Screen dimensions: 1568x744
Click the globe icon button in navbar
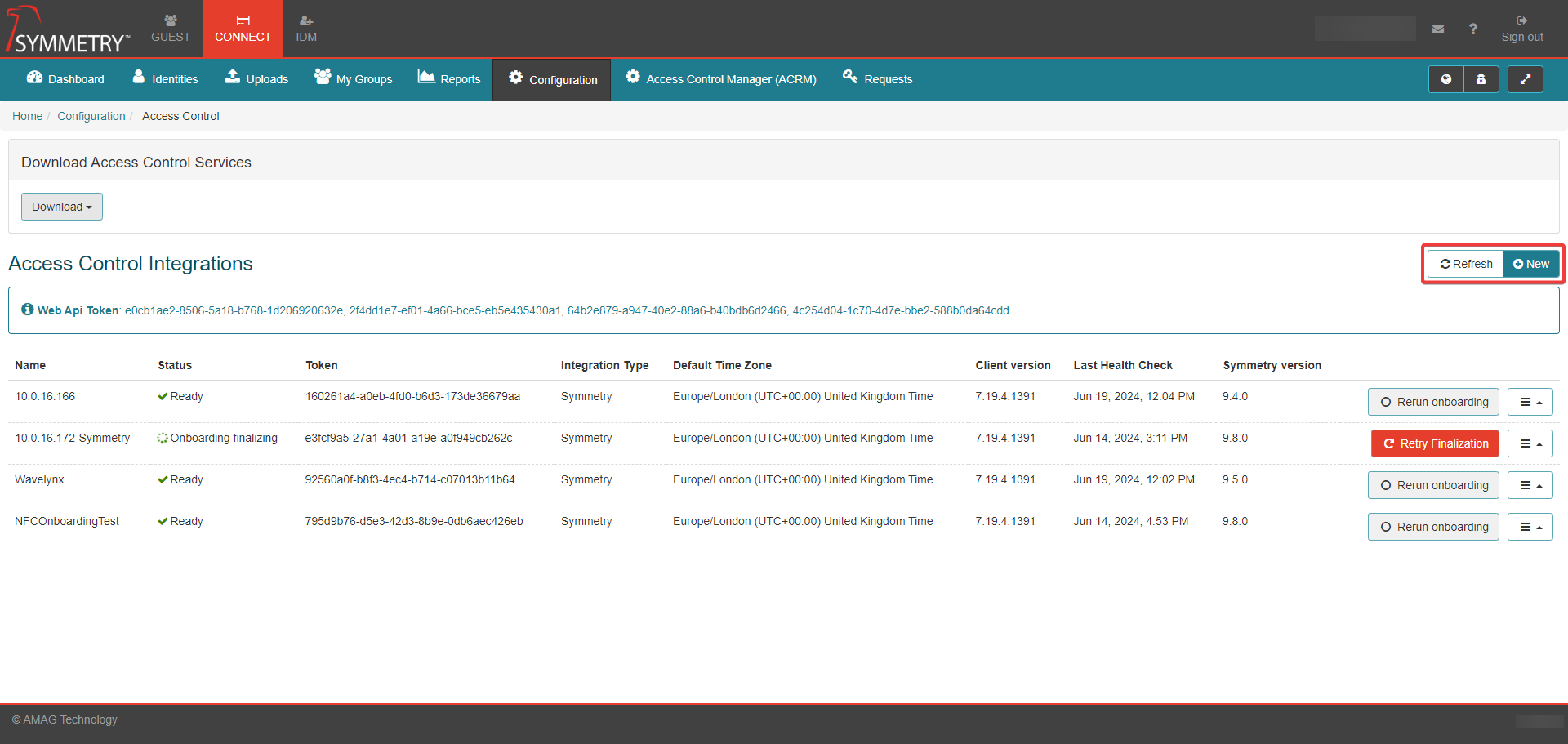click(1445, 79)
